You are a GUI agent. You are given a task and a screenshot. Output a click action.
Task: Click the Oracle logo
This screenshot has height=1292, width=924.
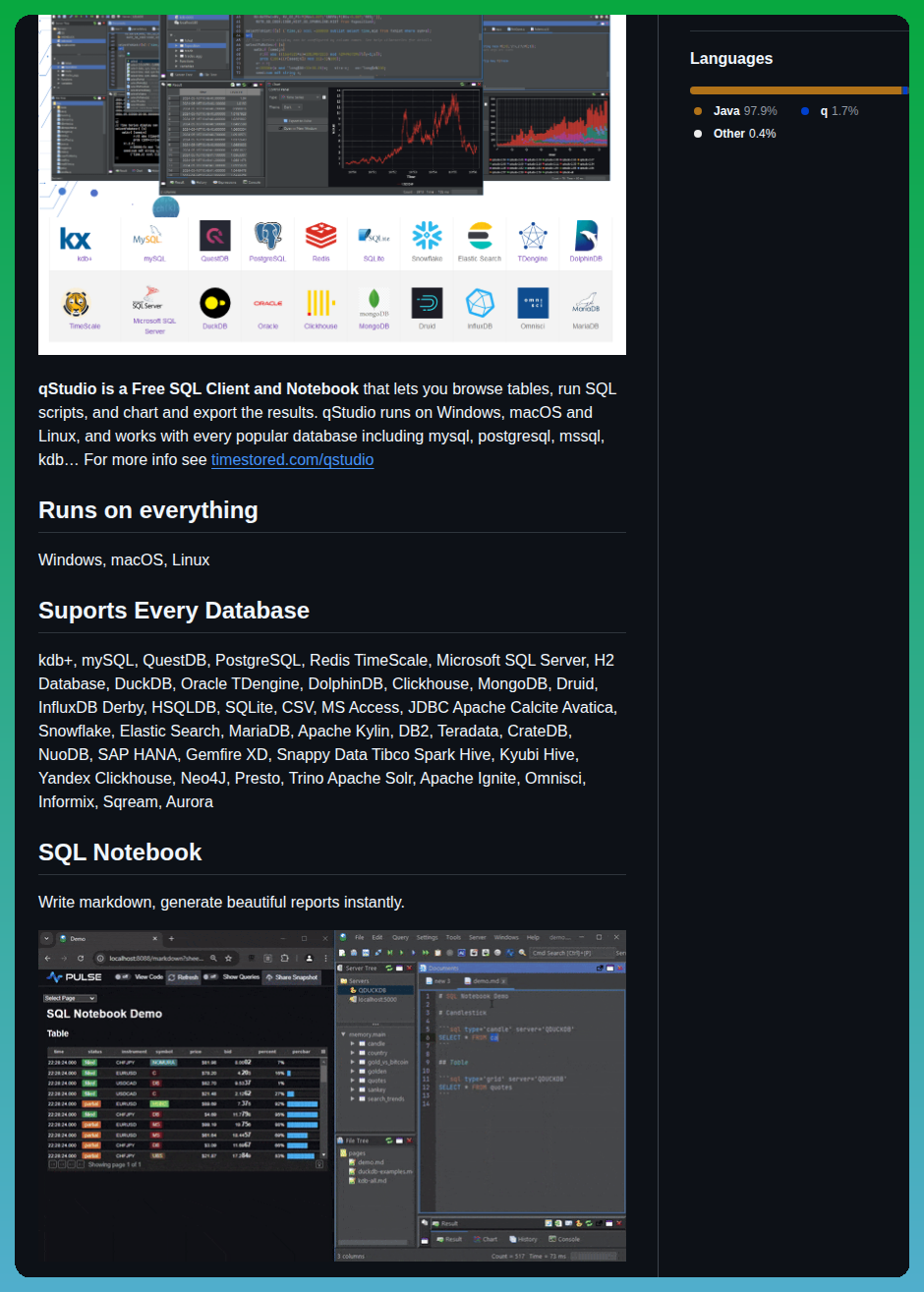267,304
